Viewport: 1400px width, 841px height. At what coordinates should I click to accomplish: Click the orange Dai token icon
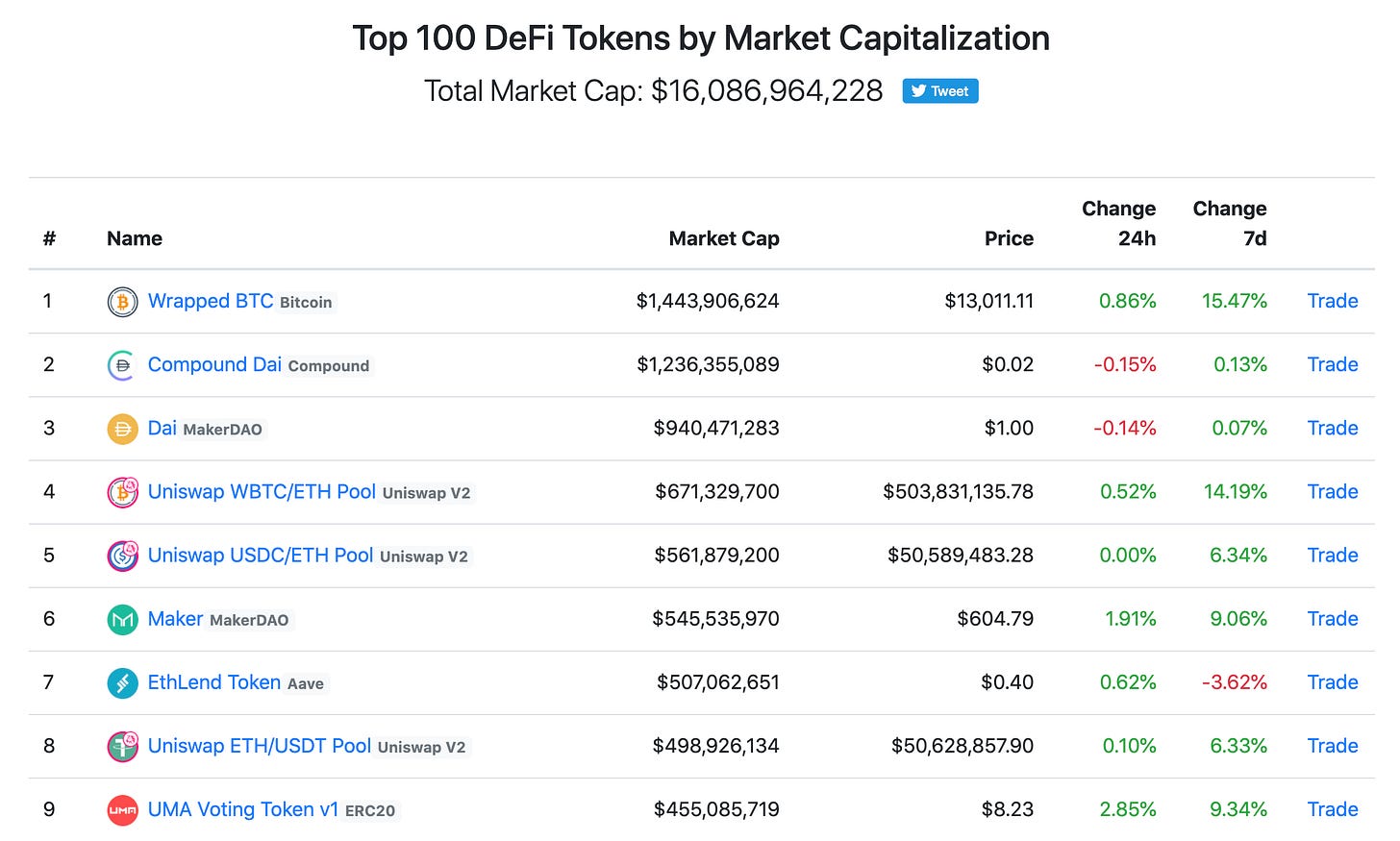pos(122,429)
